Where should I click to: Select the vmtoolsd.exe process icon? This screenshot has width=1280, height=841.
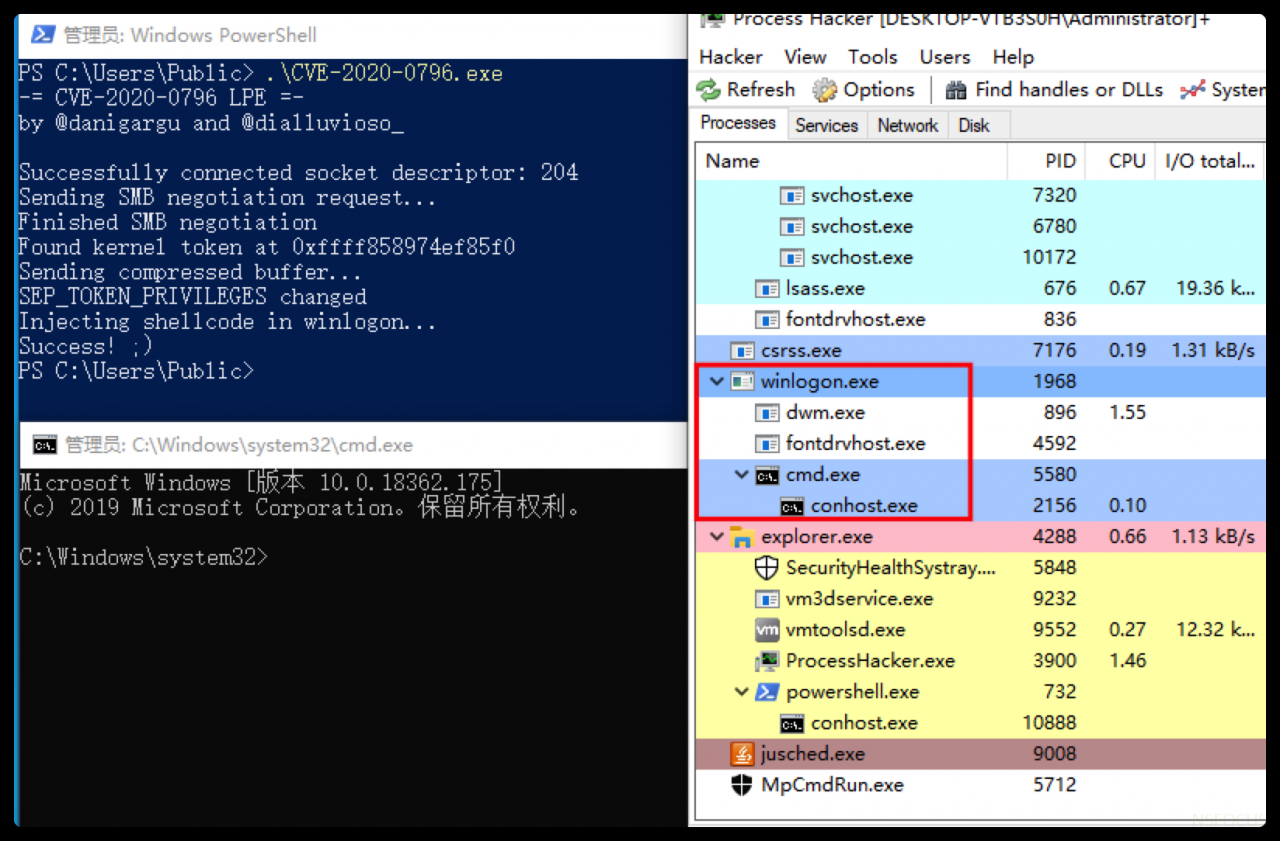click(766, 630)
